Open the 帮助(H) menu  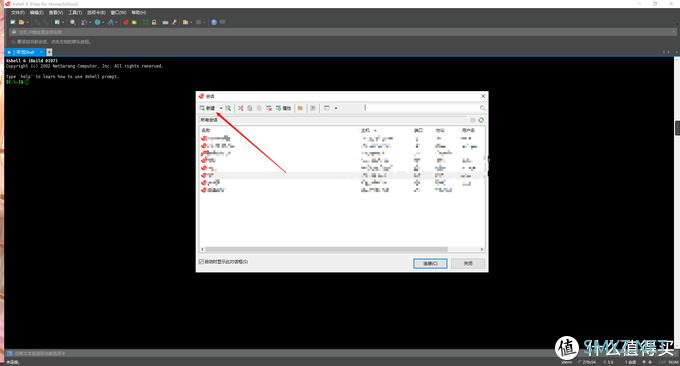pos(139,13)
